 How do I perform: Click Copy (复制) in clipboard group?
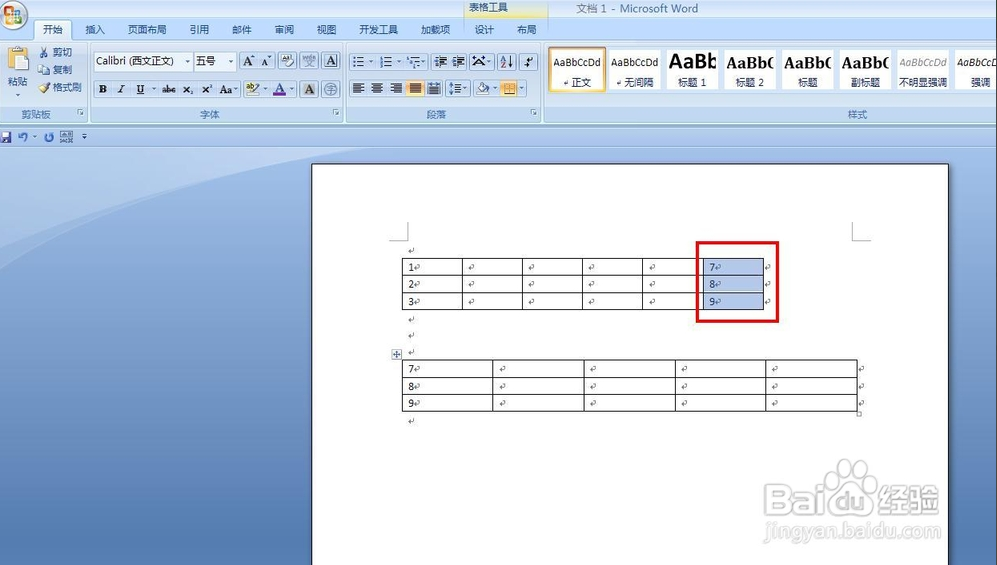[55, 69]
